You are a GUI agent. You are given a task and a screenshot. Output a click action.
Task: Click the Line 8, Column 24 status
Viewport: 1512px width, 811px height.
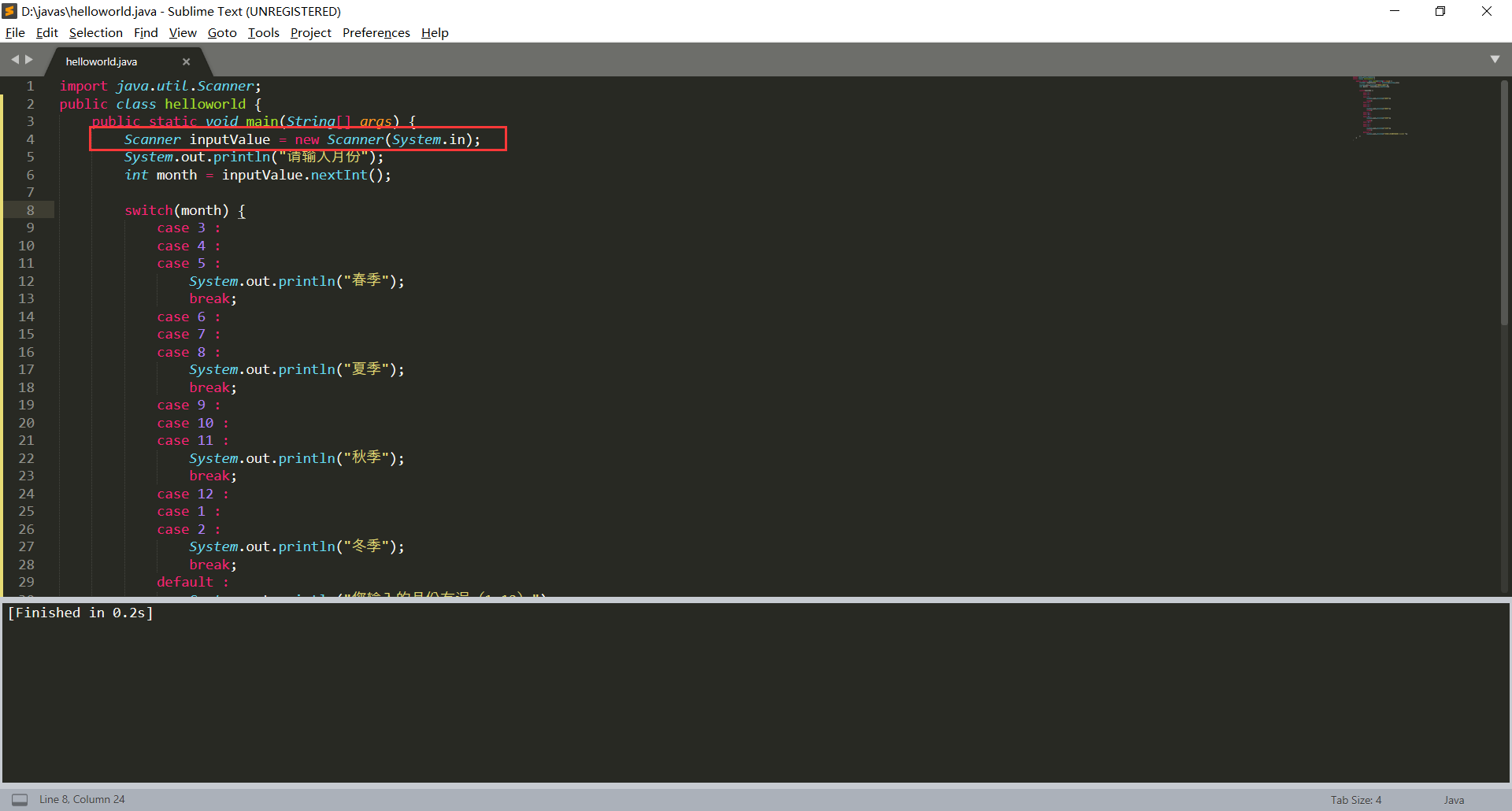pyautogui.click(x=82, y=799)
